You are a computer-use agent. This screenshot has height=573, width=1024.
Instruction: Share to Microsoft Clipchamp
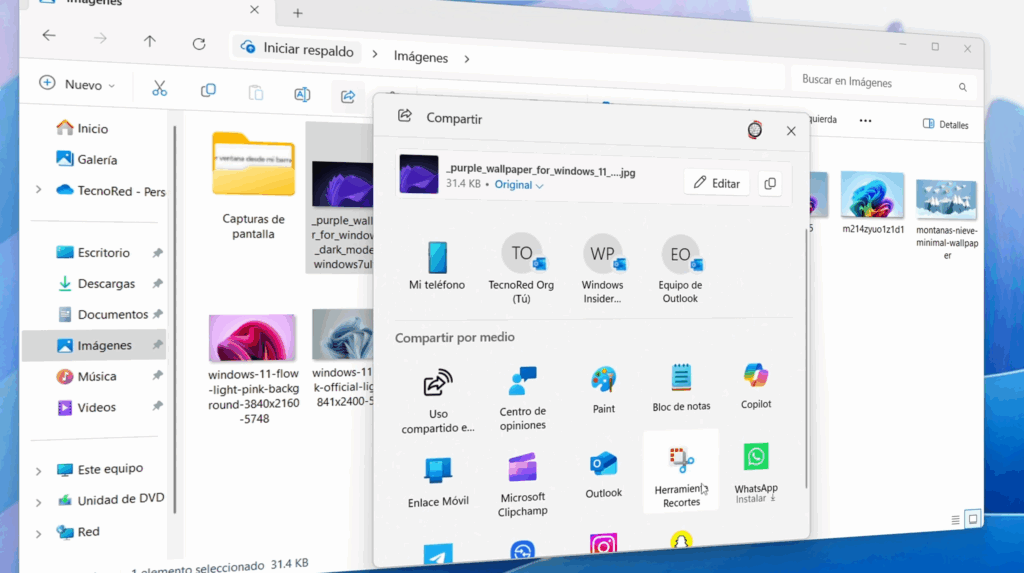522,484
